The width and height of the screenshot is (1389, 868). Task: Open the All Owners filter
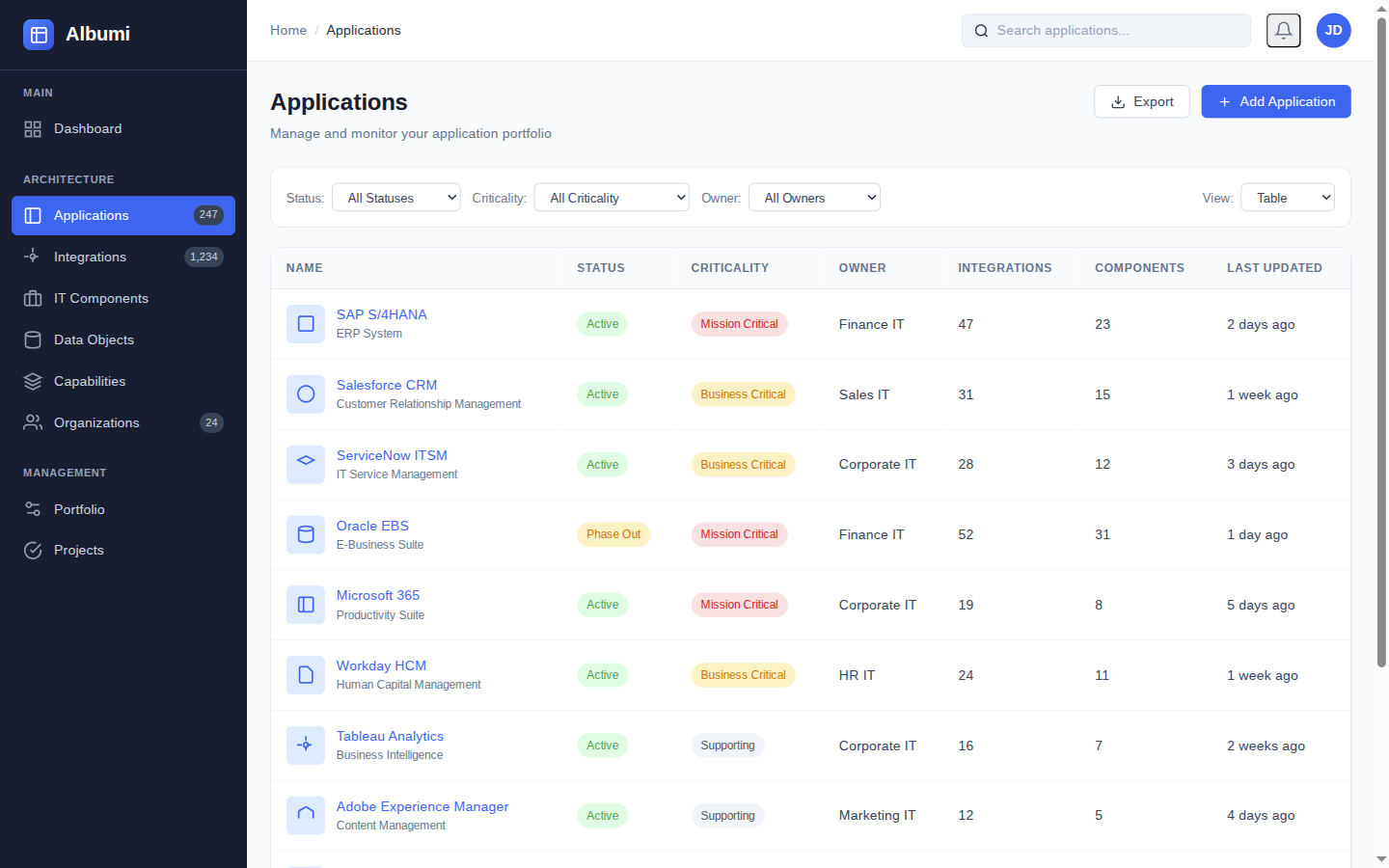pos(814,197)
